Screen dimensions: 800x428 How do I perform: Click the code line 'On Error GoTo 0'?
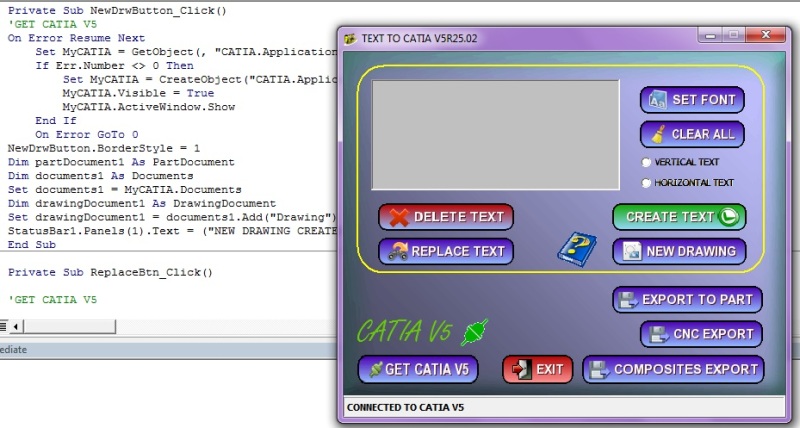[87, 135]
